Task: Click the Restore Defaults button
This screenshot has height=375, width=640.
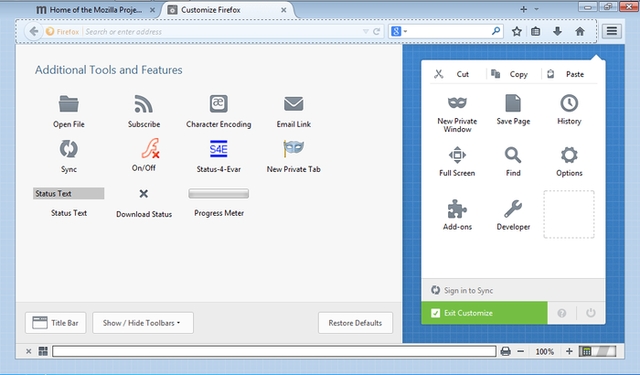Action: coord(355,323)
